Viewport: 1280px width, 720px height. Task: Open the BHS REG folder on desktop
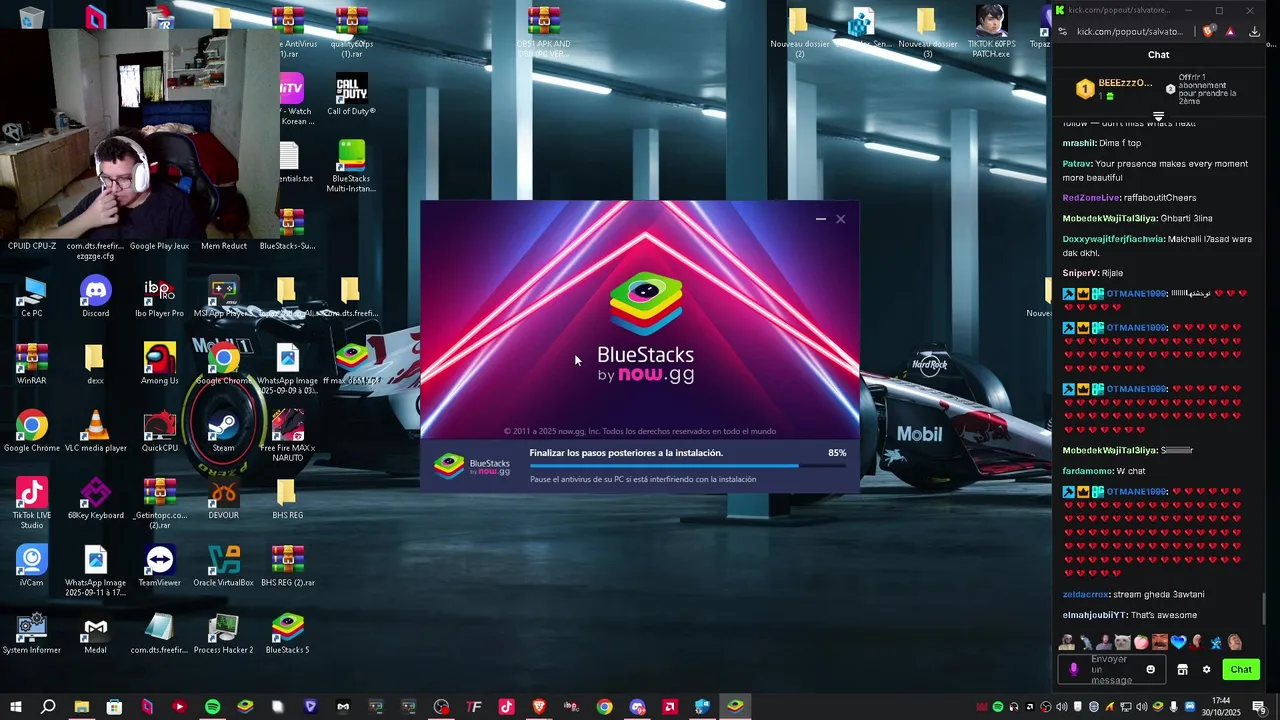pyautogui.click(x=288, y=499)
